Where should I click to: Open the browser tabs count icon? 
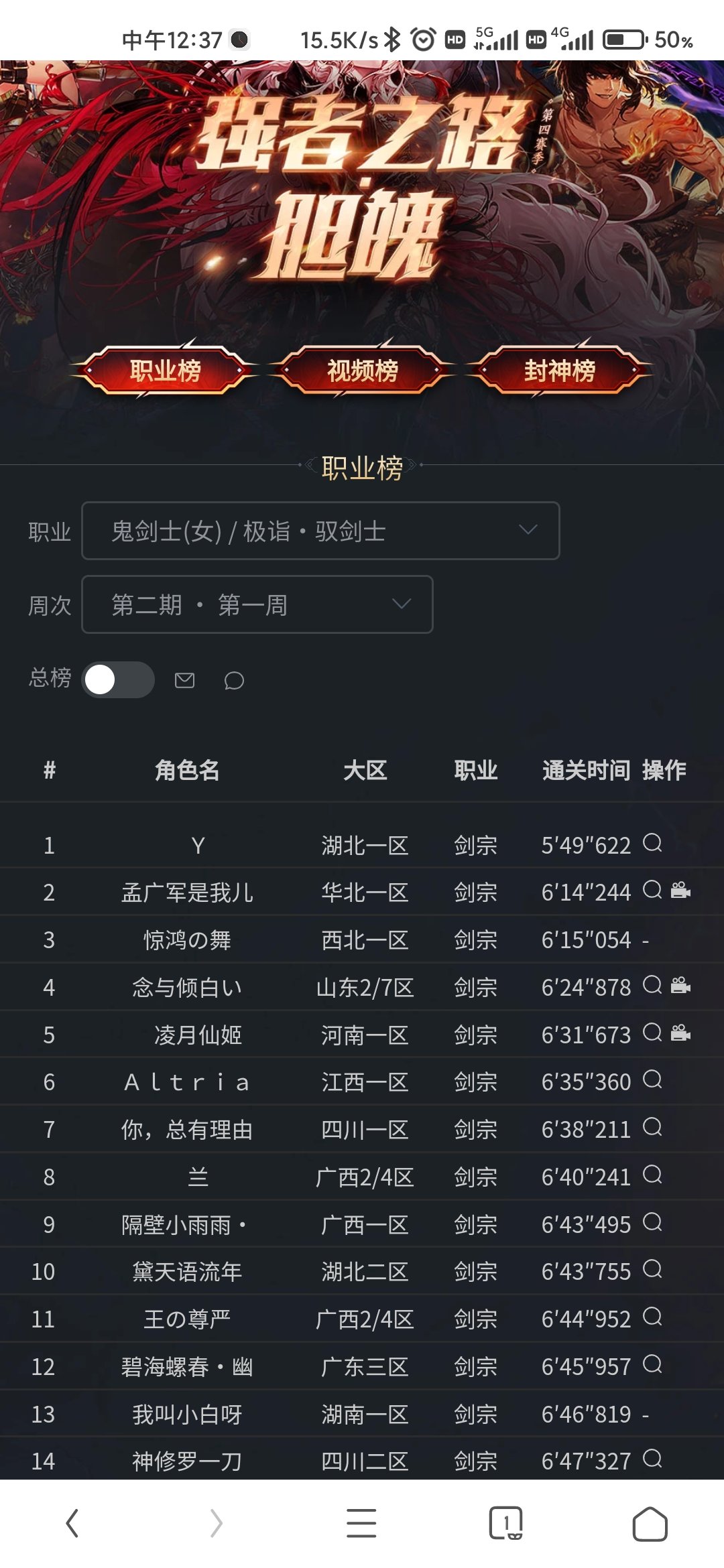(x=505, y=1523)
